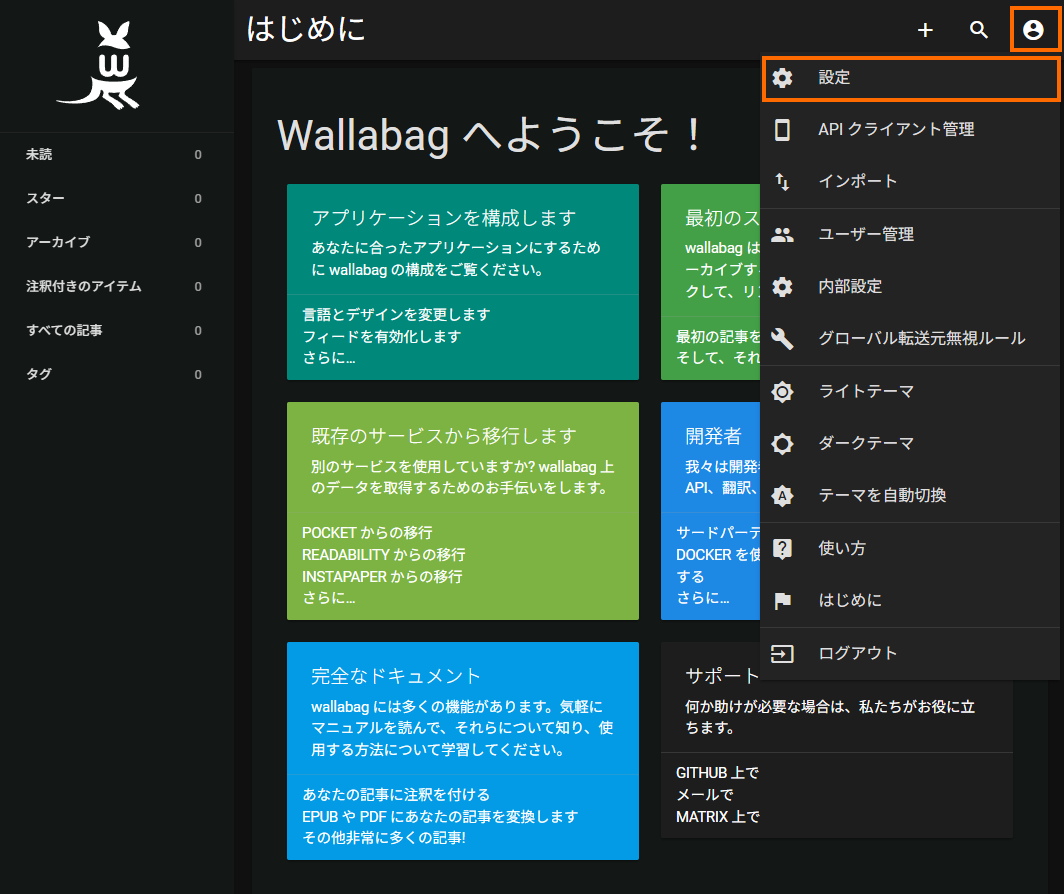
Task: Click さらに... in 既存のサービスから移行します card
Action: click(x=328, y=598)
